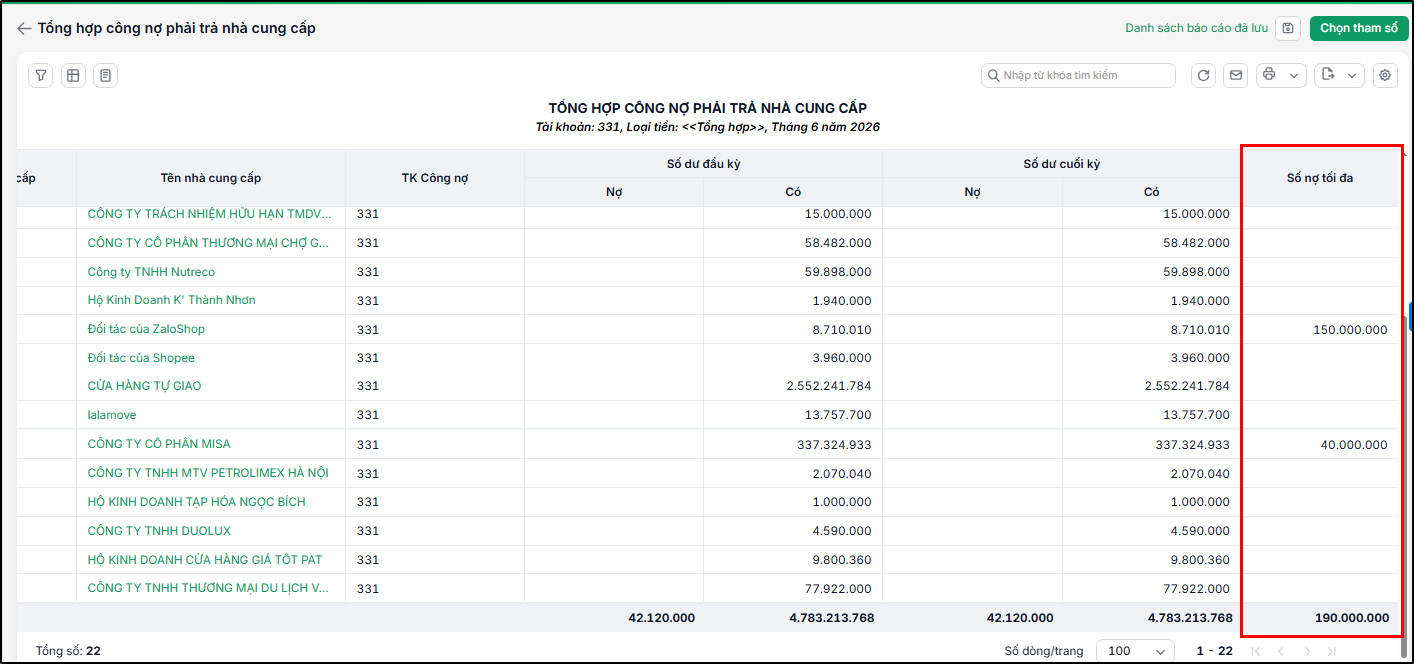Screen dimensions: 1414x664
Task: Go to last page arrow
Action: [x=1332, y=651]
